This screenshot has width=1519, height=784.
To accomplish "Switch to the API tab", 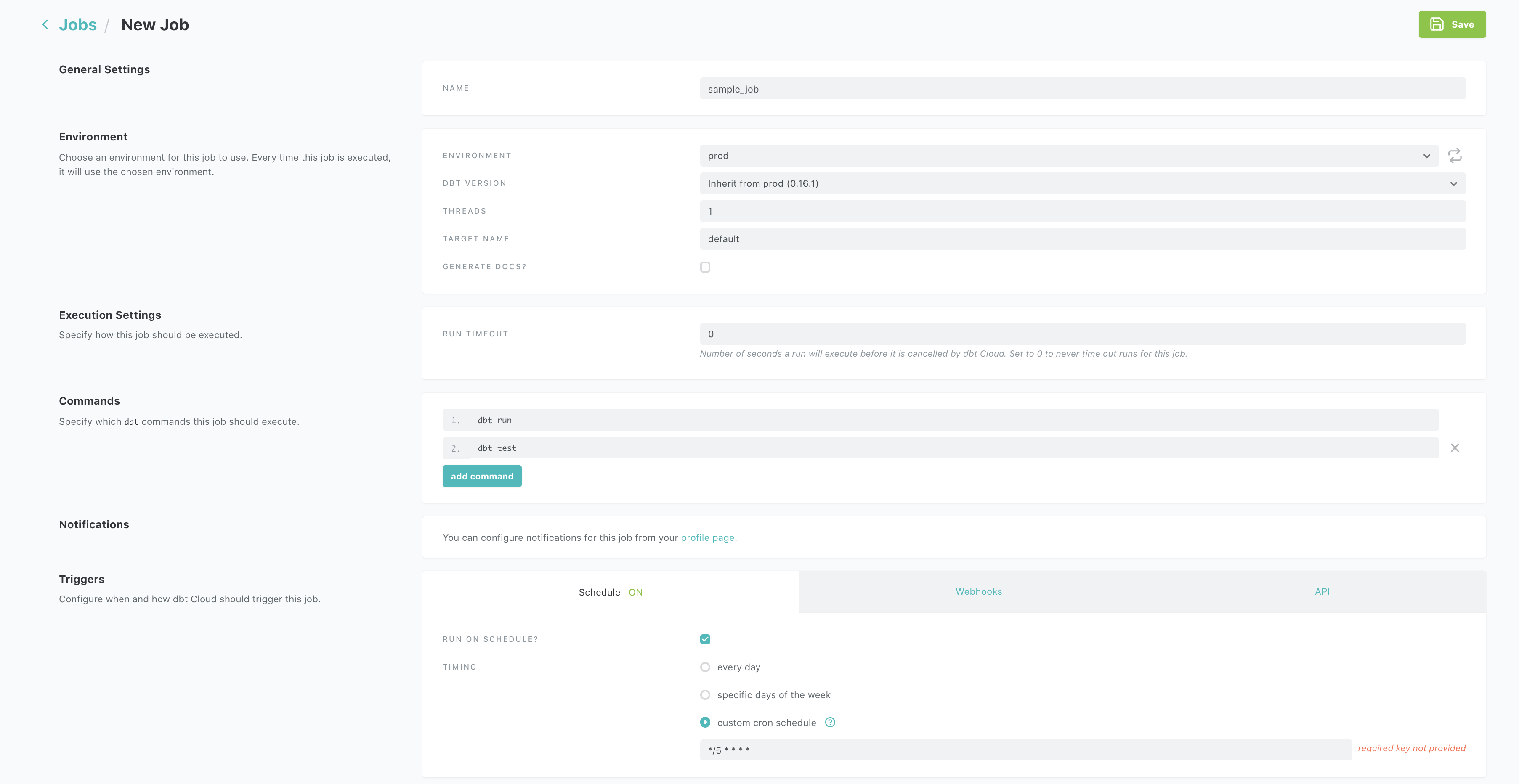I will tap(1322, 591).
